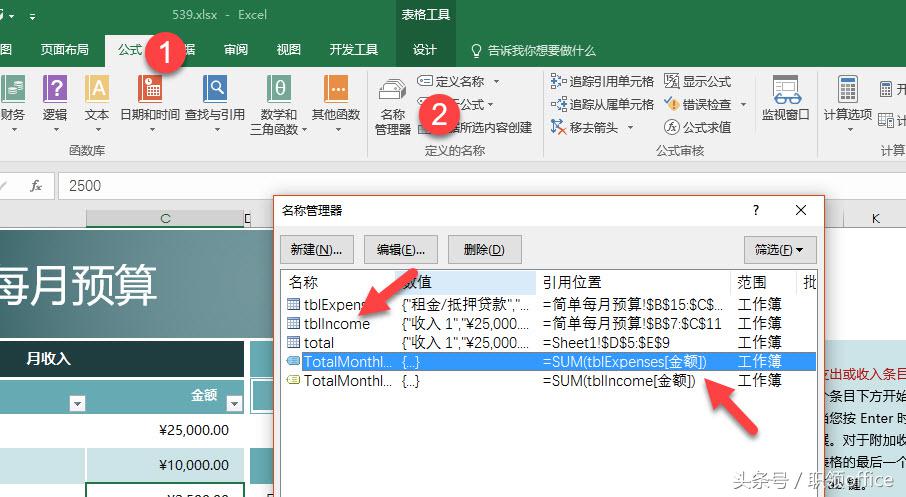Click the help question mark in 名称管理器
This screenshot has height=497, width=906.
tap(756, 210)
